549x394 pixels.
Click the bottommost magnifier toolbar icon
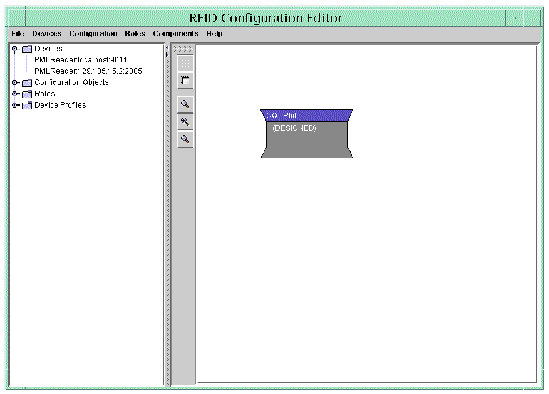click(185, 139)
